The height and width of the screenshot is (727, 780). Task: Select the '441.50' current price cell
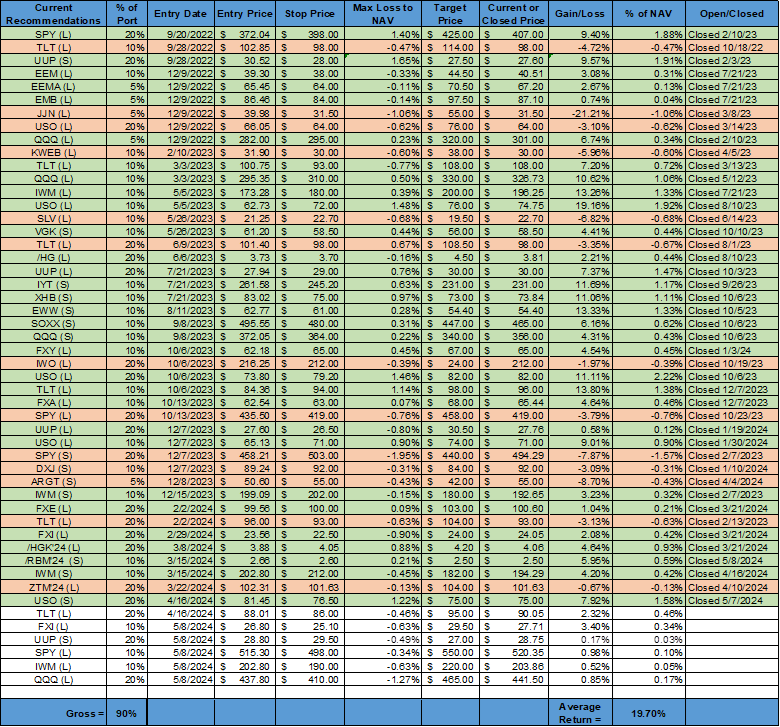point(513,680)
